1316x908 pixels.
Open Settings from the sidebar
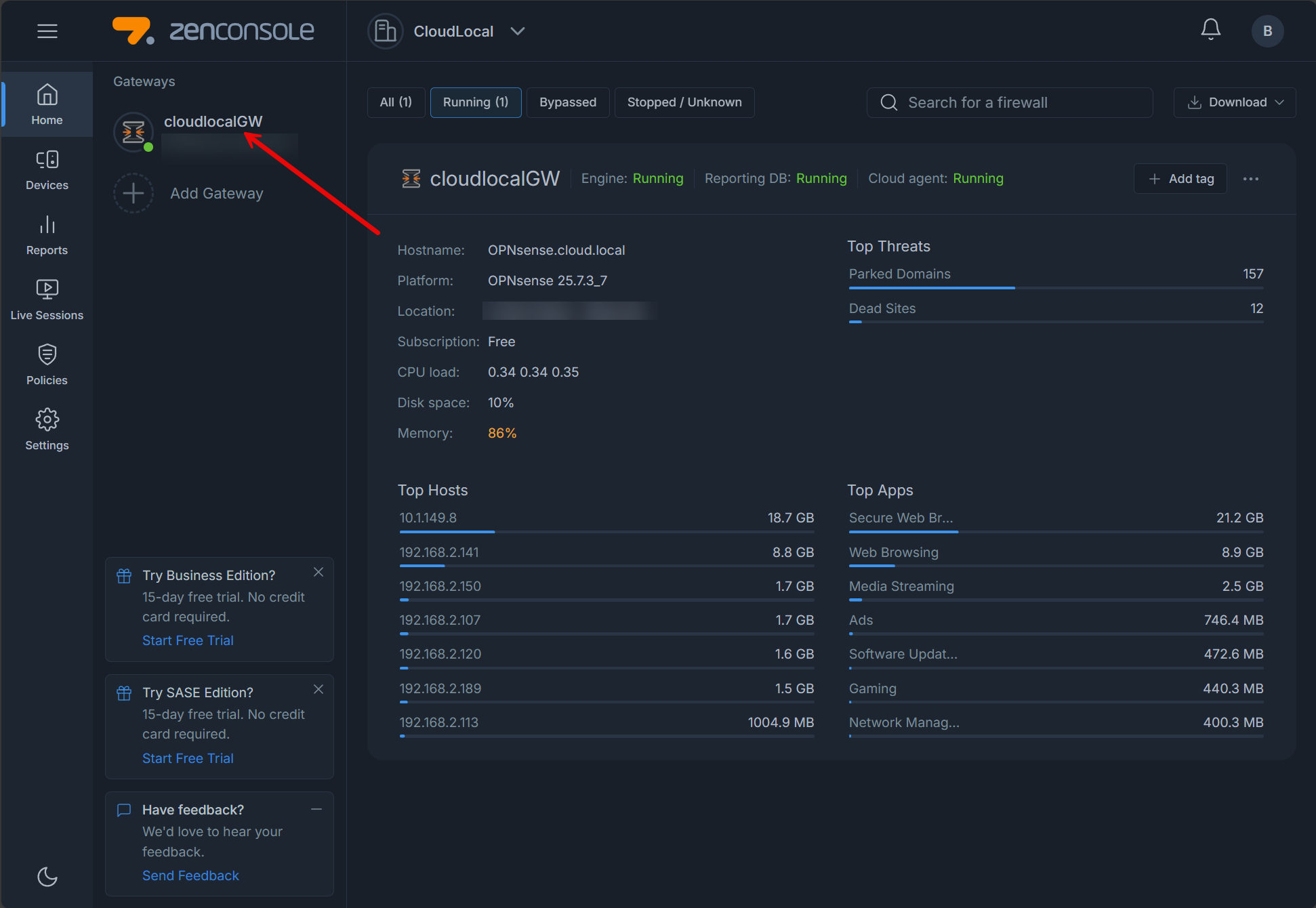click(47, 429)
